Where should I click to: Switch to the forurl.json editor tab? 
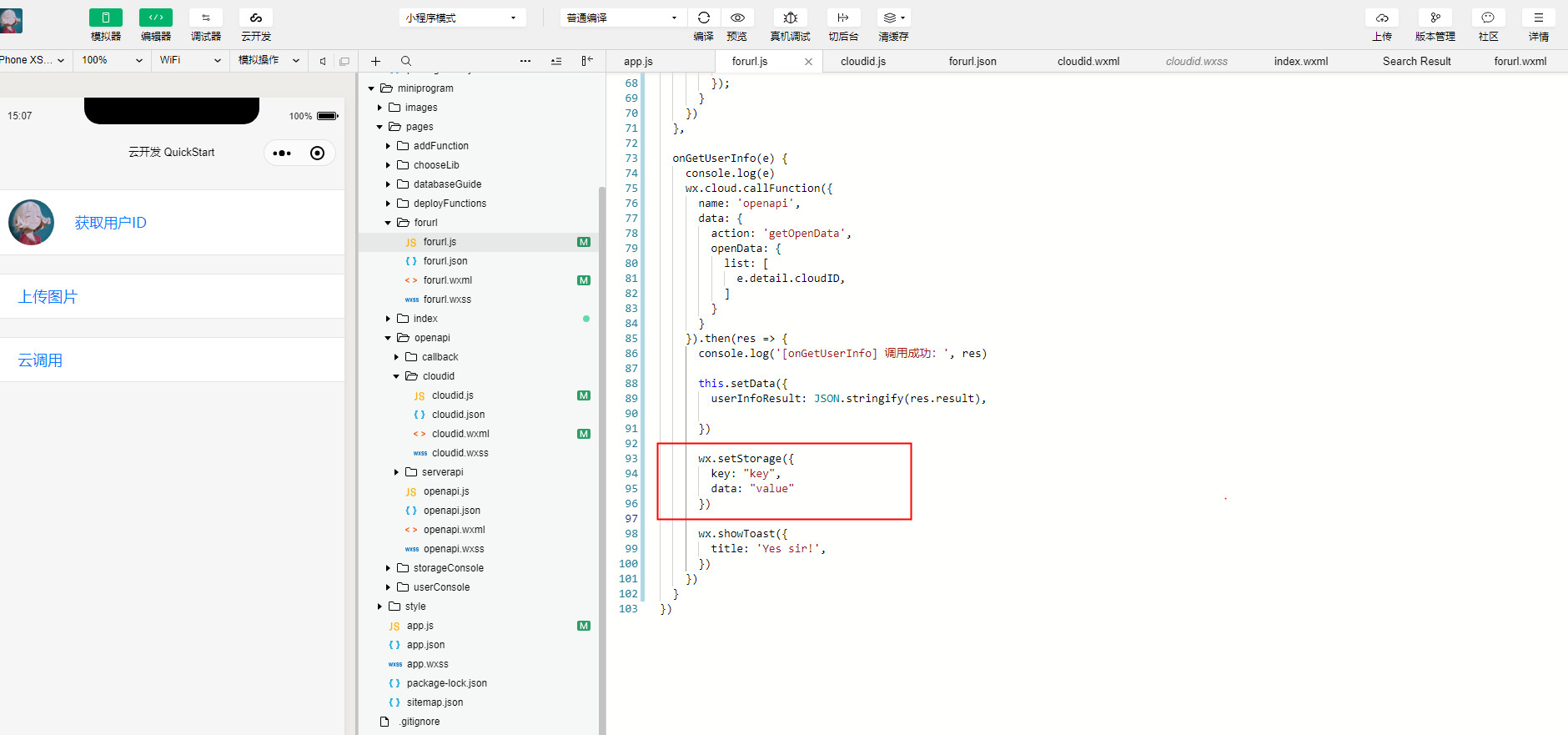coord(972,61)
